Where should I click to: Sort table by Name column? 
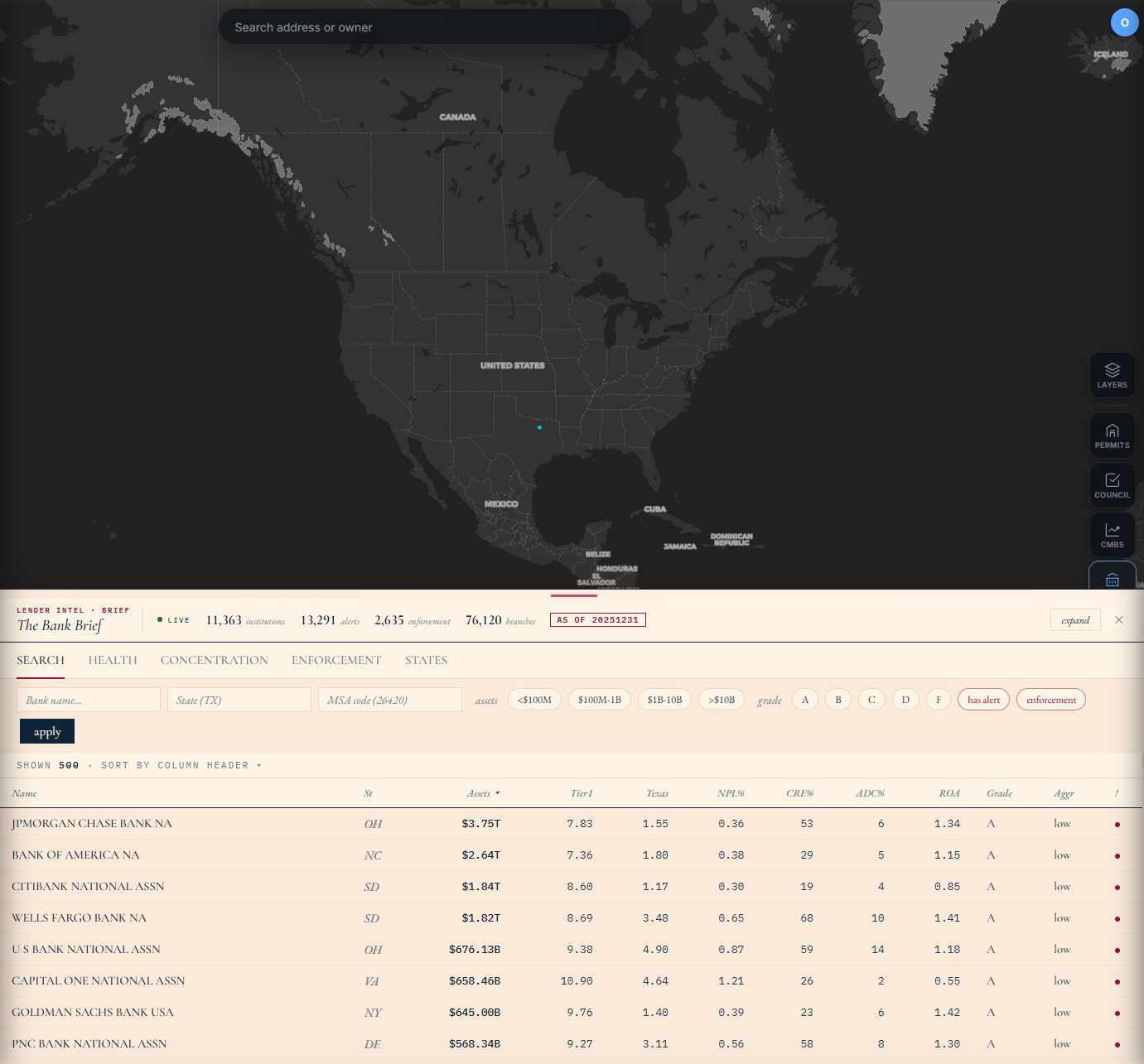(x=24, y=793)
